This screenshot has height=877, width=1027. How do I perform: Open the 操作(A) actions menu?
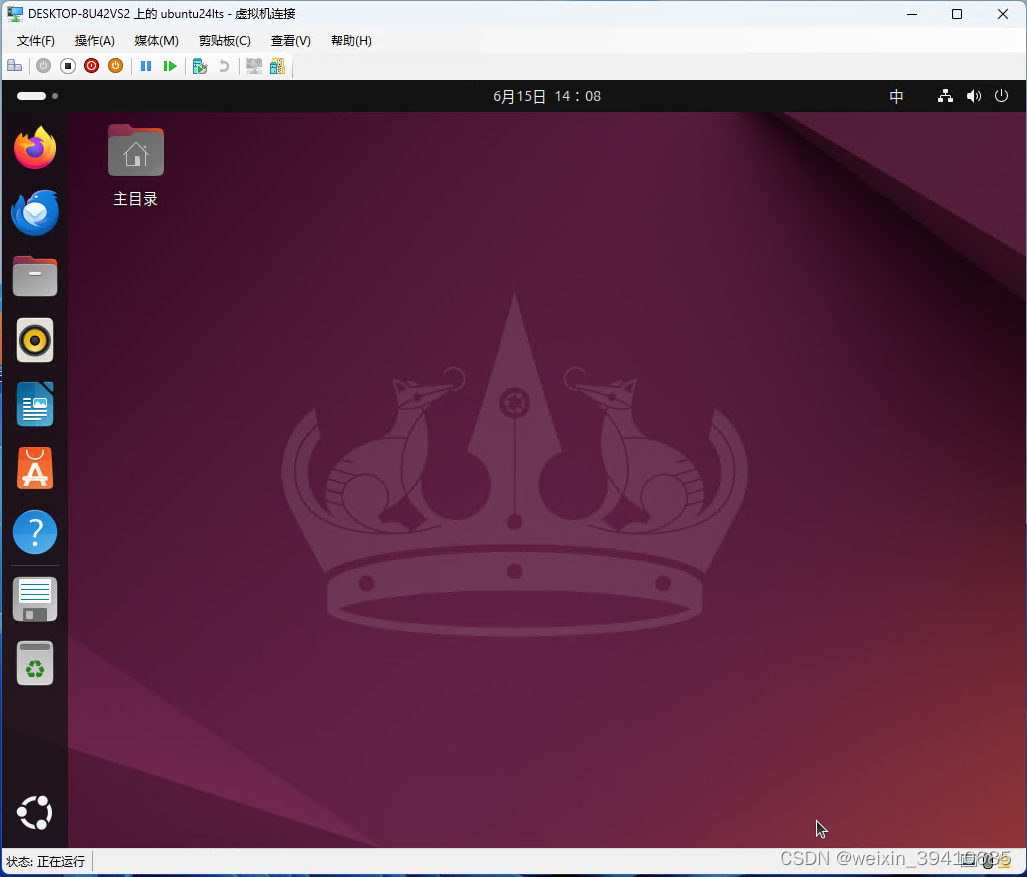coord(93,41)
